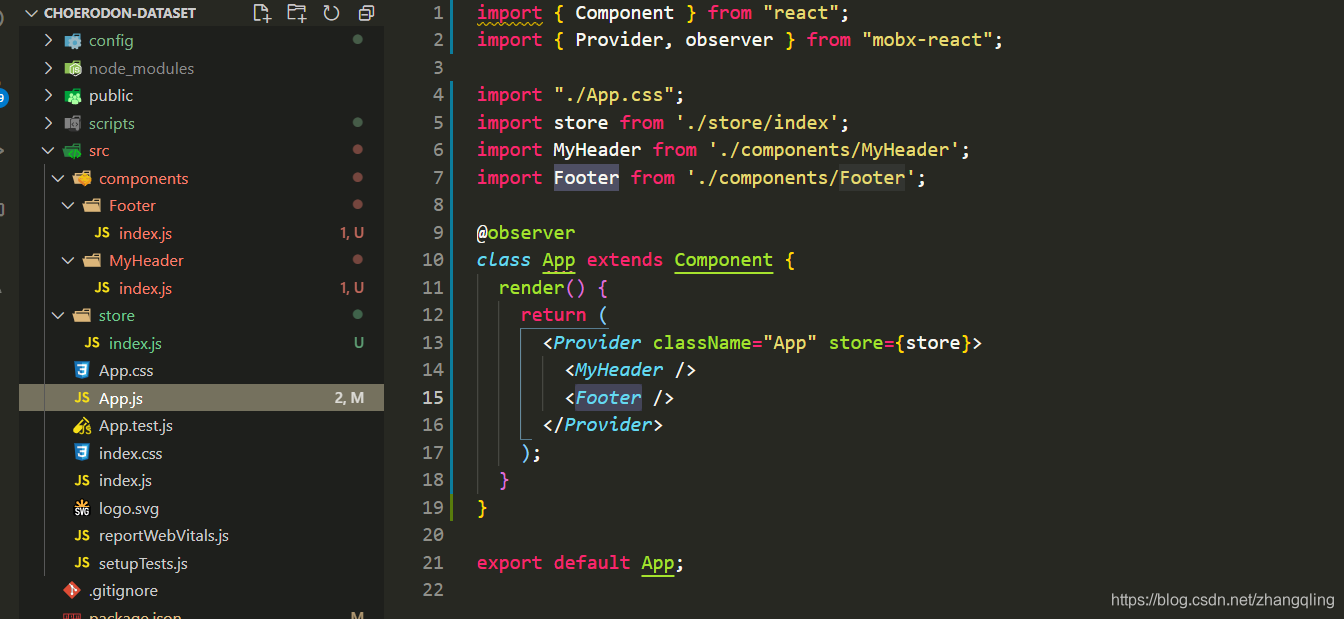Click the 'U' badge on store index.js
Screen dimensions: 1344x619
pyautogui.click(x=358, y=343)
